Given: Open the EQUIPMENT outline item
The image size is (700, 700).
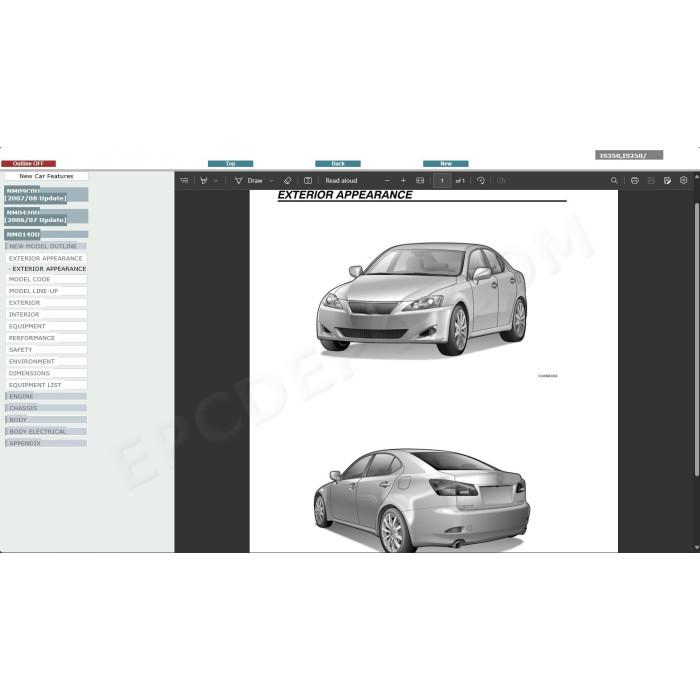Looking at the screenshot, I should (46, 326).
